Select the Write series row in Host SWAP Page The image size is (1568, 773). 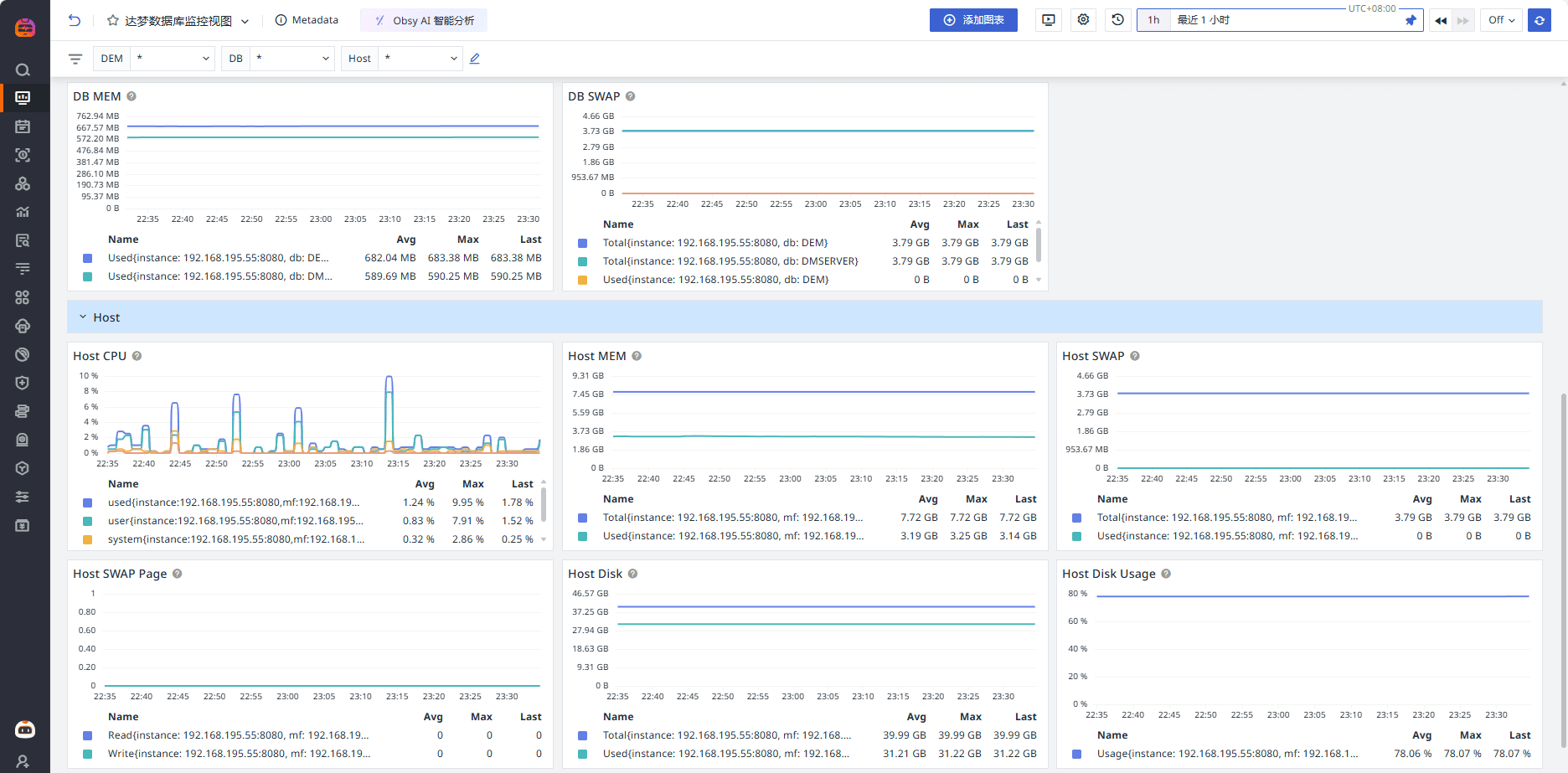tap(312, 754)
